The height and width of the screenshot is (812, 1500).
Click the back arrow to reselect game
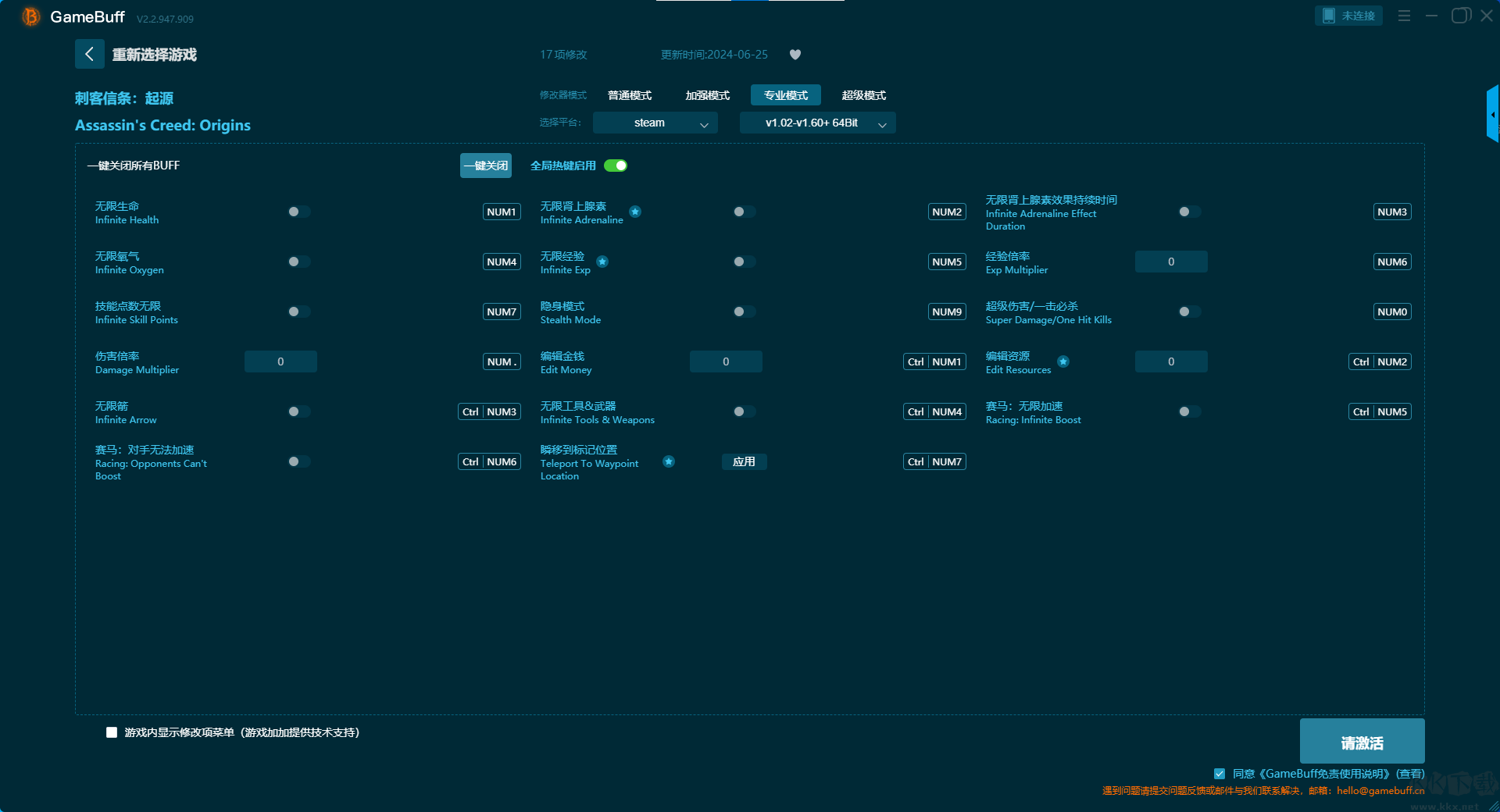coord(89,54)
